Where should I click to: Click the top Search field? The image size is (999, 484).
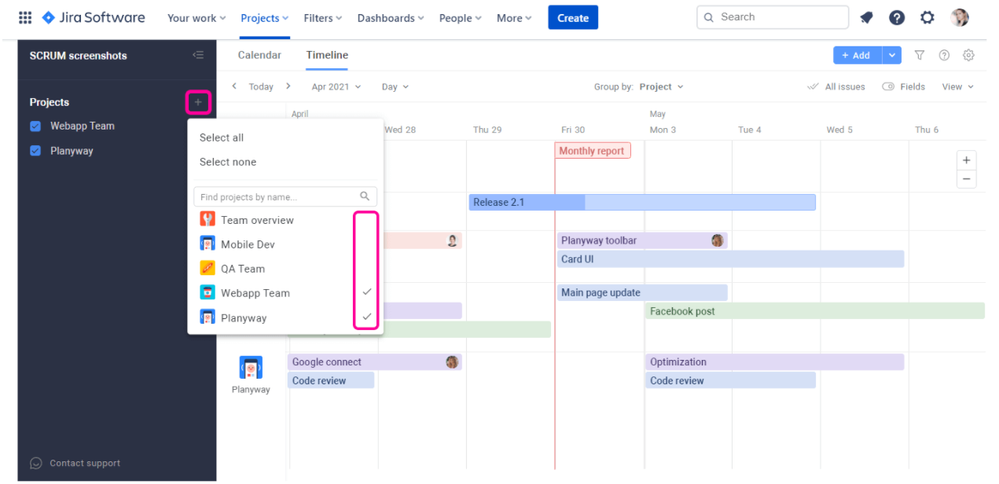(x=773, y=18)
